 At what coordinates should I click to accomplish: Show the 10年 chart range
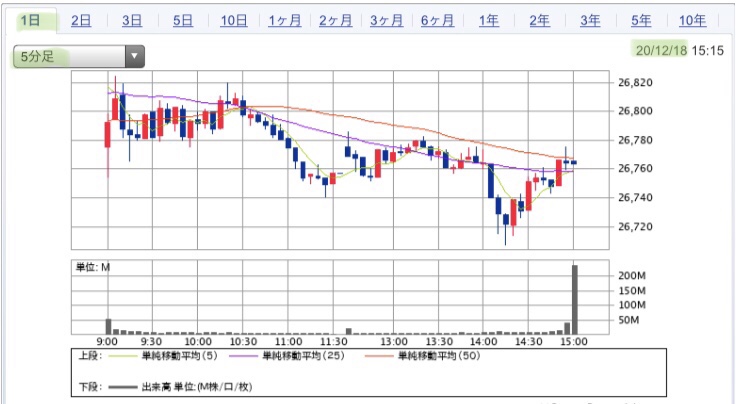pos(692,21)
